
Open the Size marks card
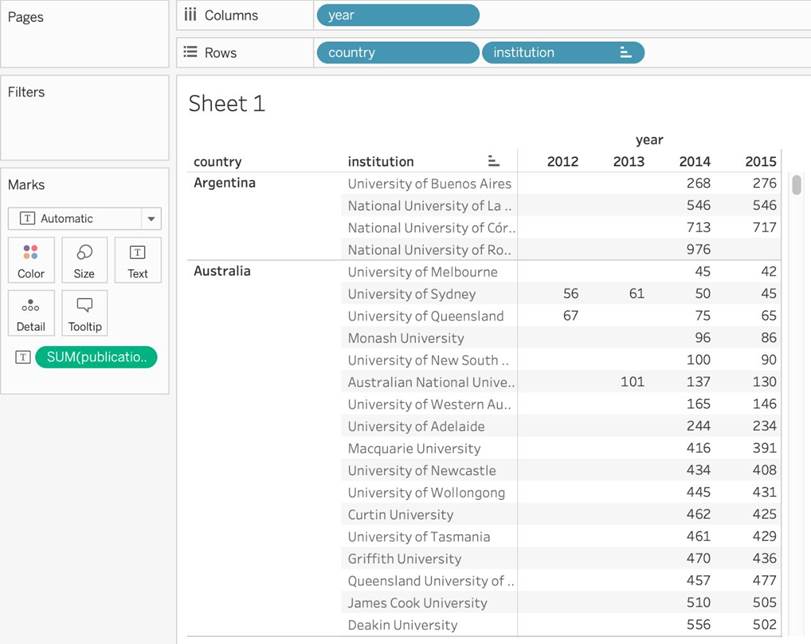point(84,260)
